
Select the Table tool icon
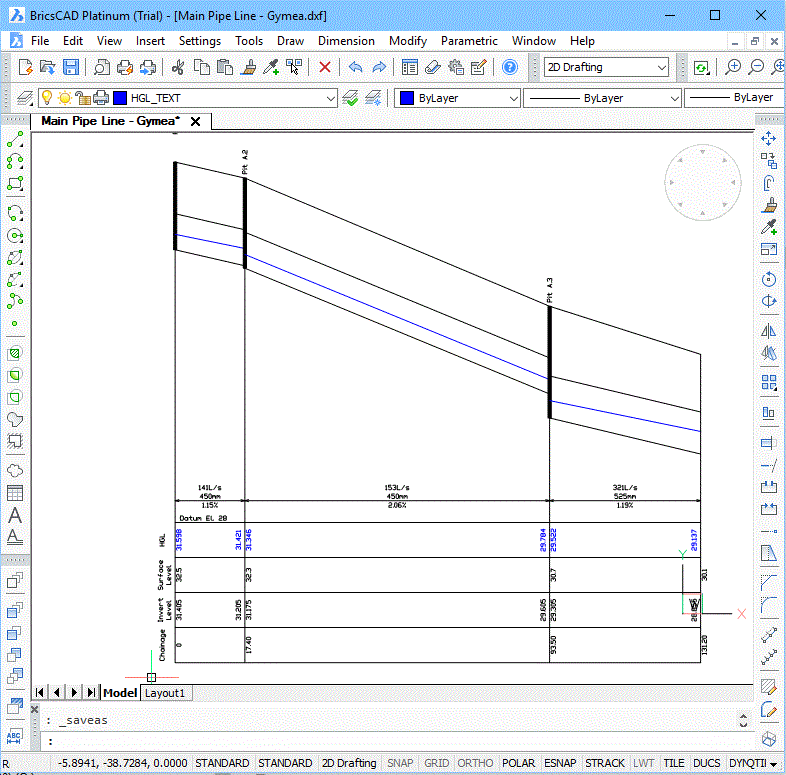(x=15, y=493)
